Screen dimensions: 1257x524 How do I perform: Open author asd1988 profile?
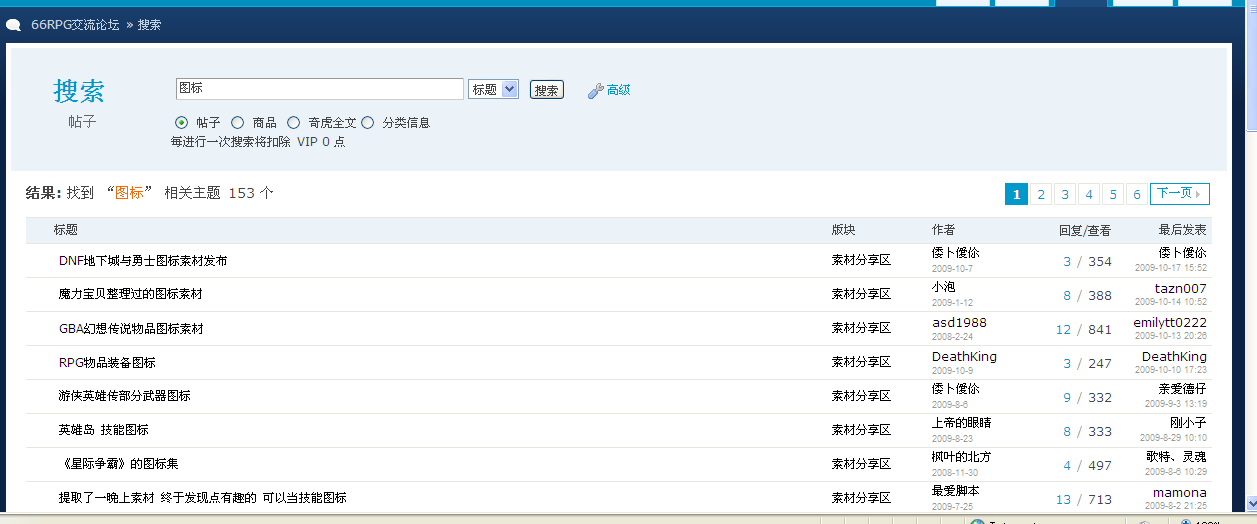[959, 322]
